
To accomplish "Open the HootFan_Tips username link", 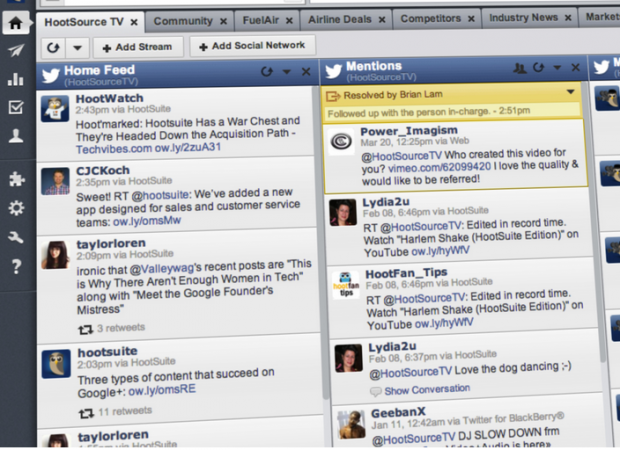I will (x=406, y=273).
